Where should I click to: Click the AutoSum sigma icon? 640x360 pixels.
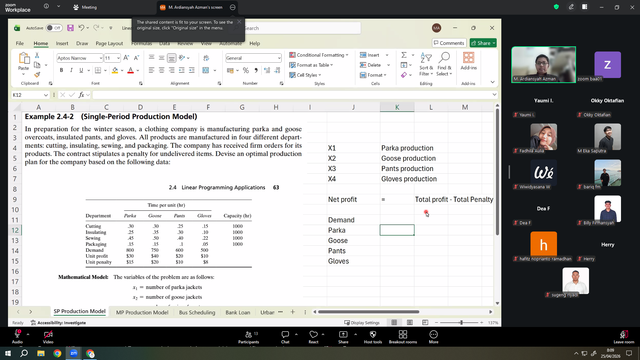pyautogui.click(x=404, y=55)
